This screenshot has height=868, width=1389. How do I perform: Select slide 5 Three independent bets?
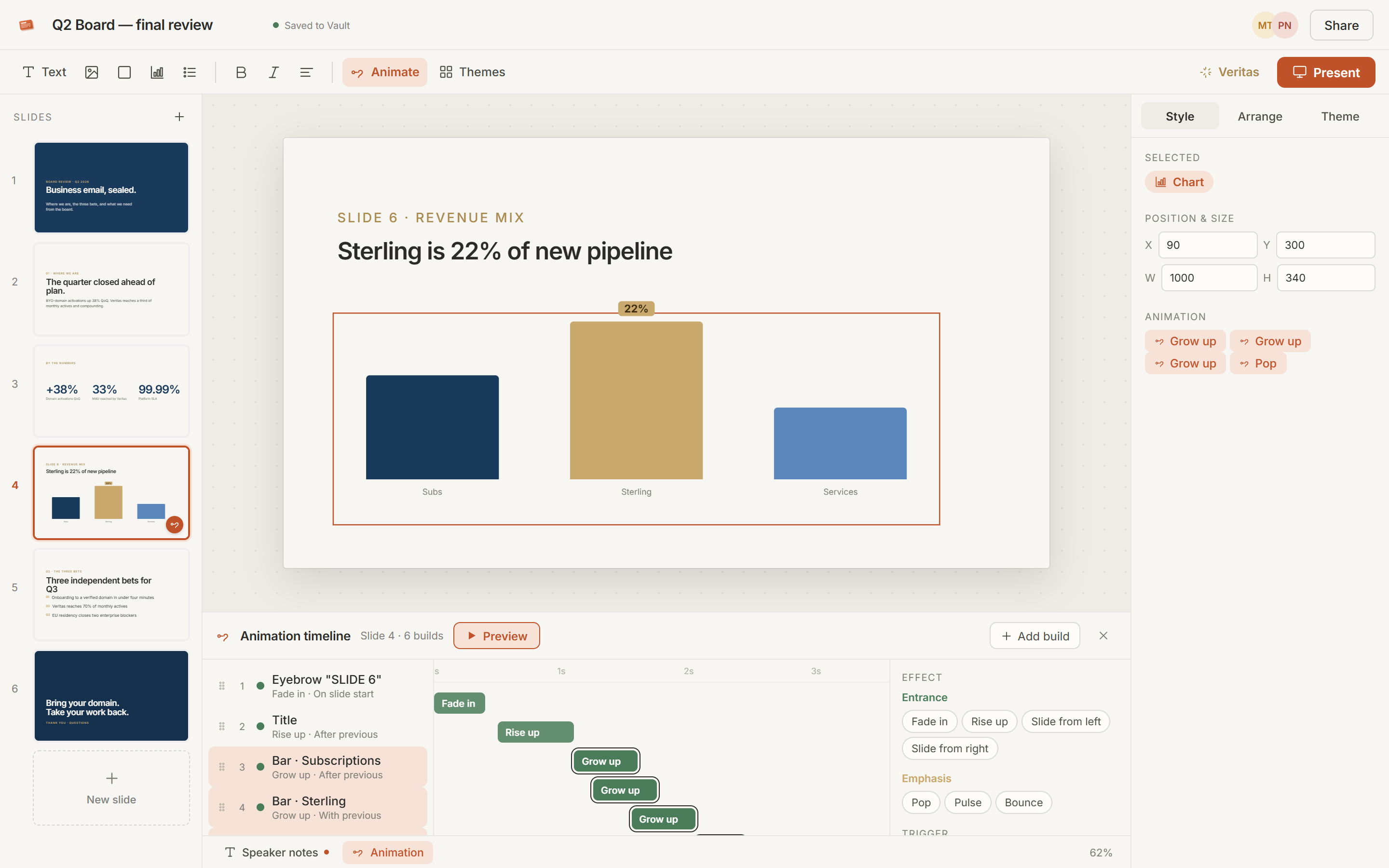point(111,594)
